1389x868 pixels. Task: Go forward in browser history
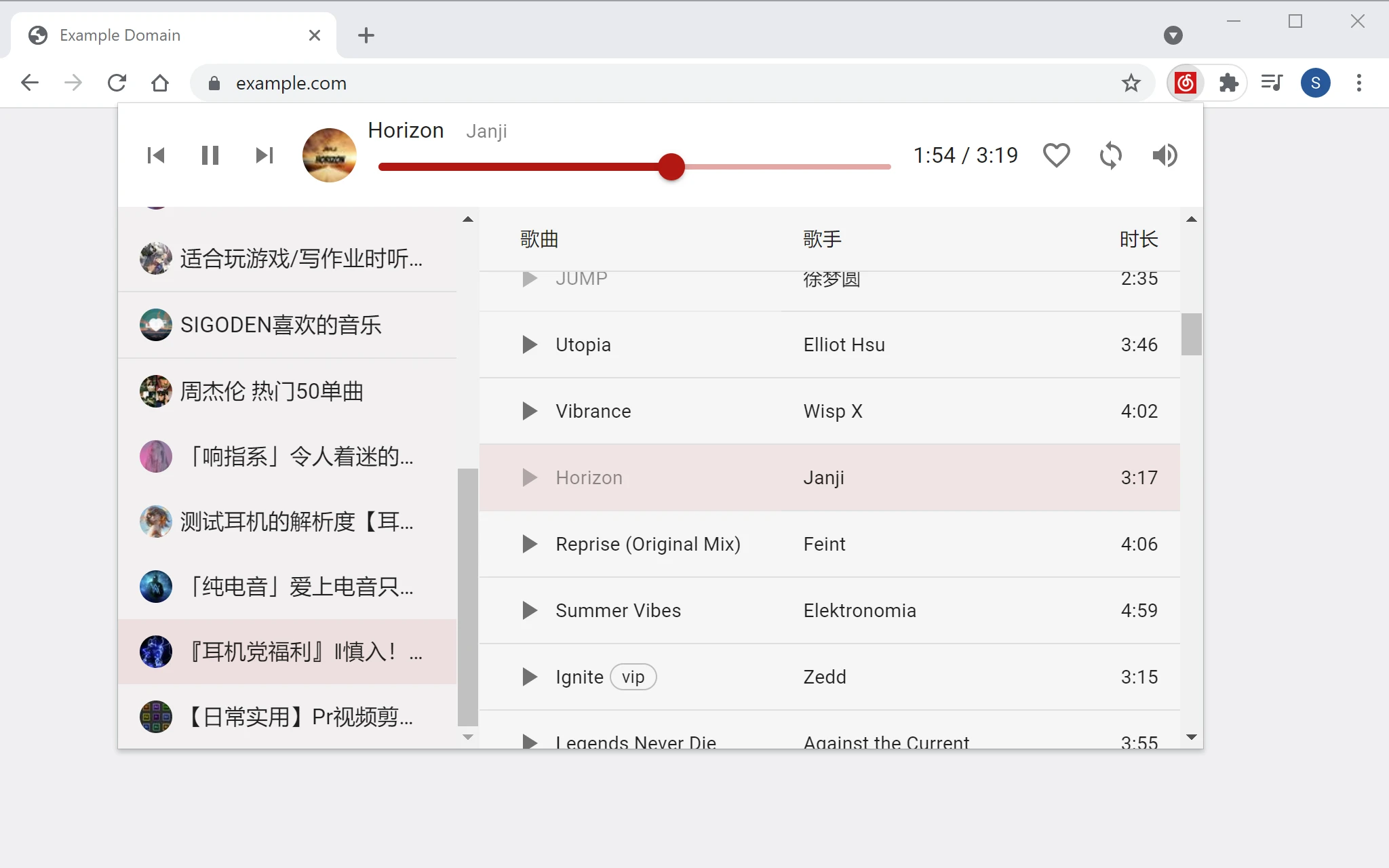[73, 83]
